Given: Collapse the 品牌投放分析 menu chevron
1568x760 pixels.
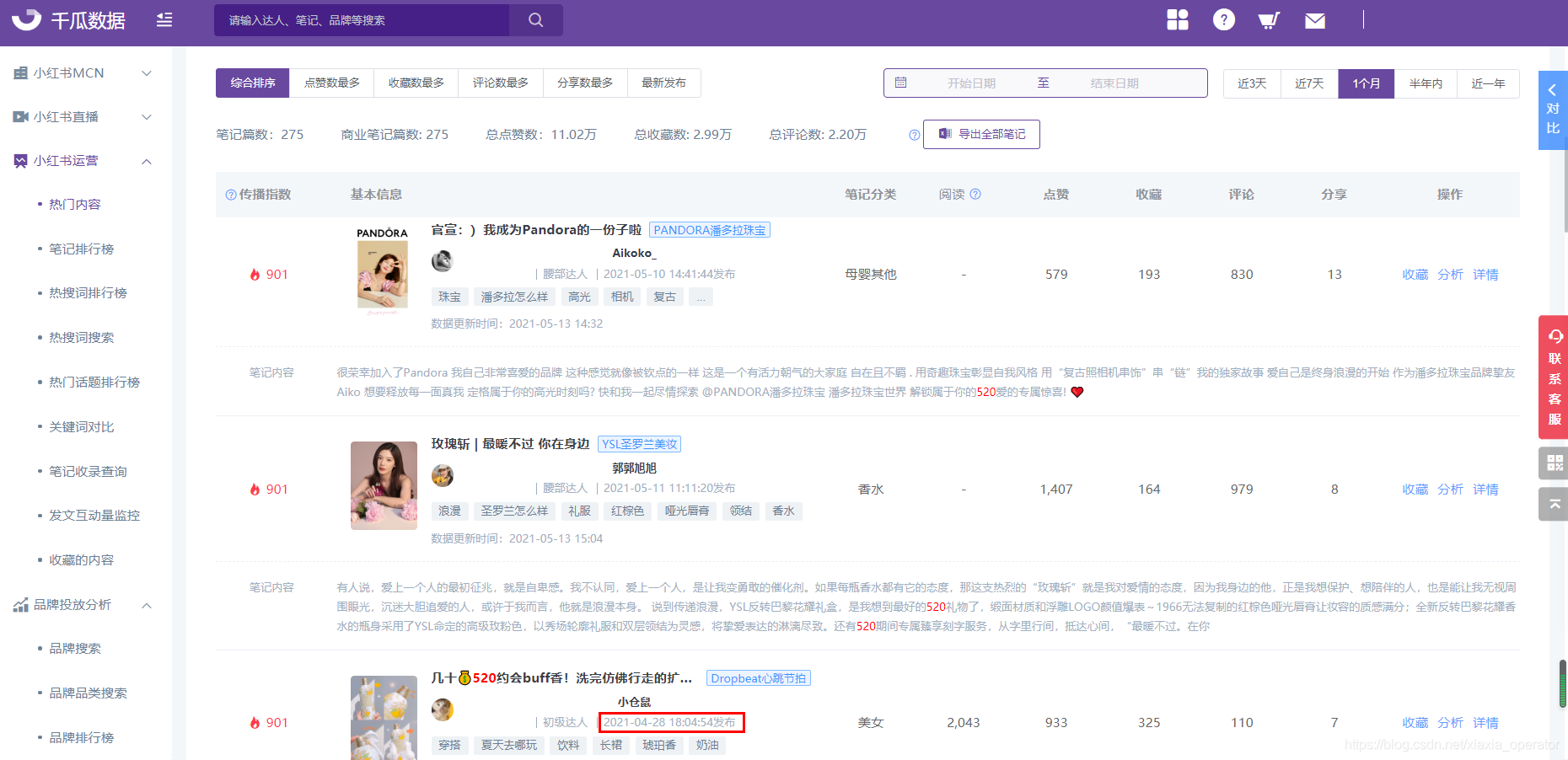Looking at the screenshot, I should (x=147, y=605).
